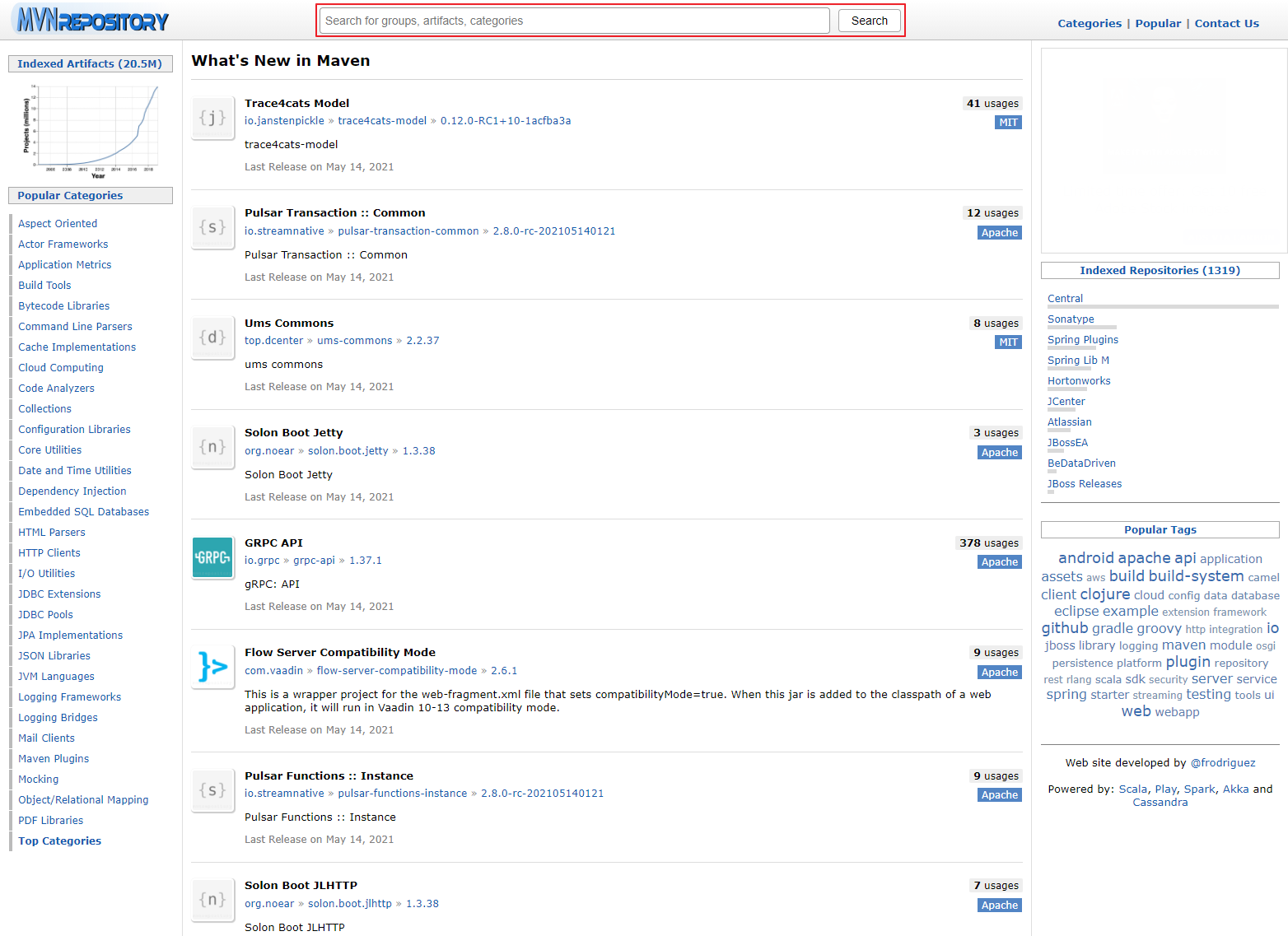Open Indexed Repositories (1319) header

[x=1160, y=270]
